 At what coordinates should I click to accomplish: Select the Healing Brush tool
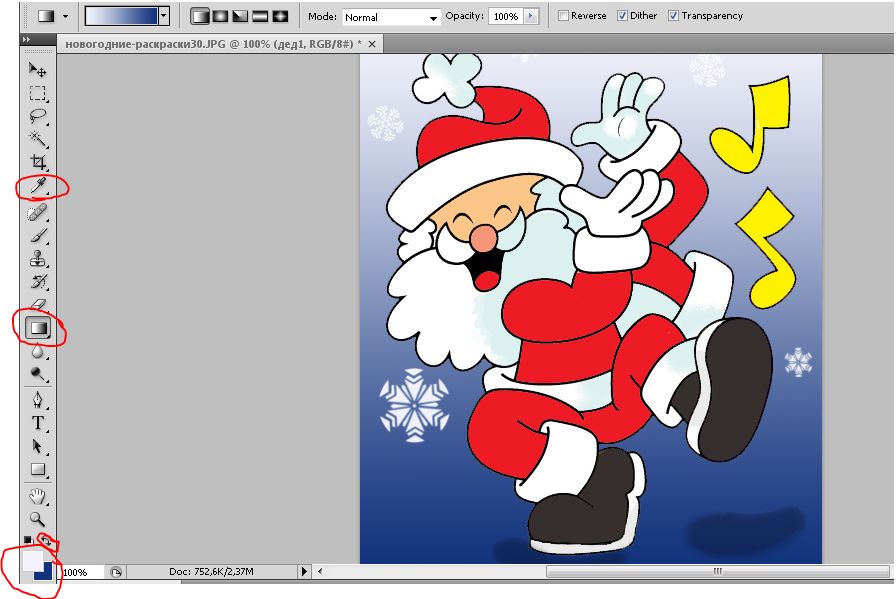[x=38, y=213]
